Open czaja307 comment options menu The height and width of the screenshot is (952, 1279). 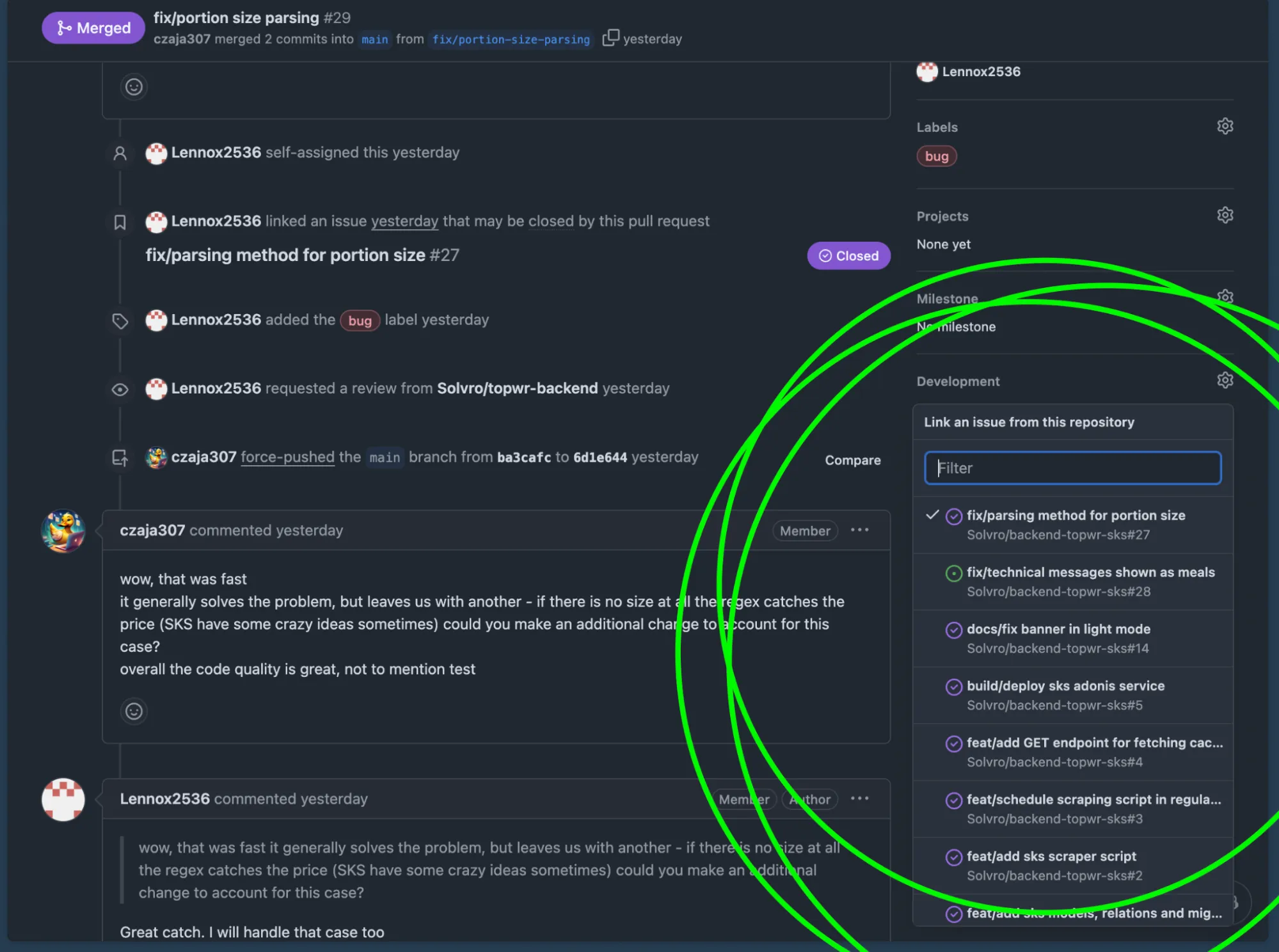pyautogui.click(x=858, y=529)
